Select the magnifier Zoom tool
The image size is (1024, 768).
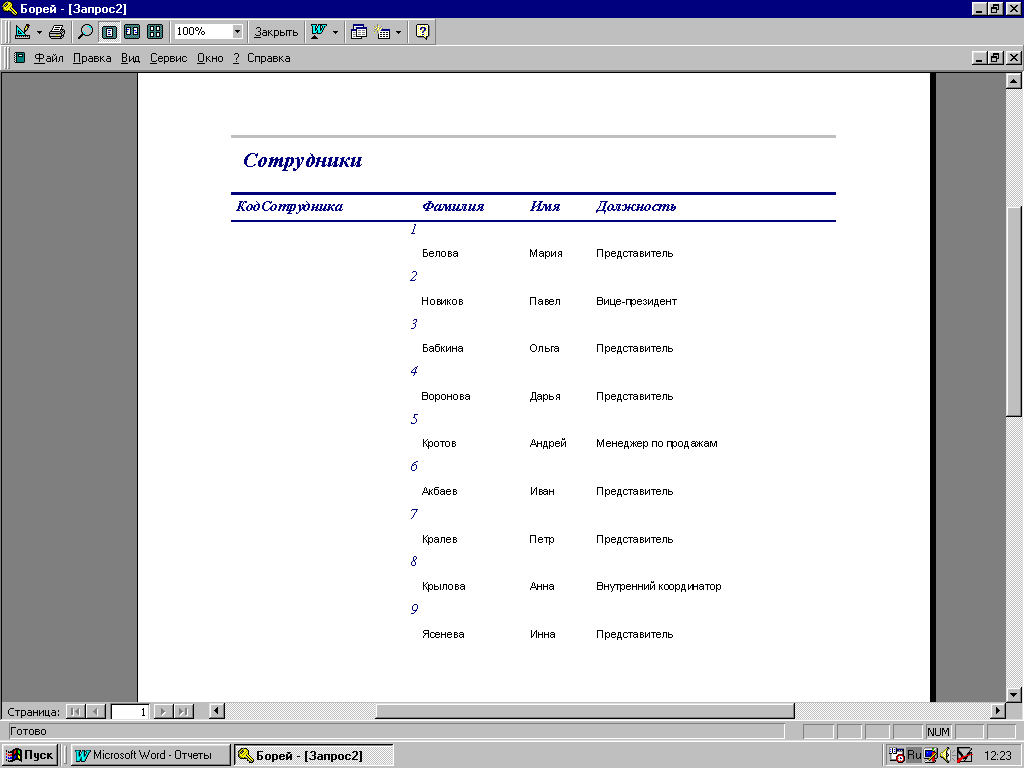click(x=86, y=31)
